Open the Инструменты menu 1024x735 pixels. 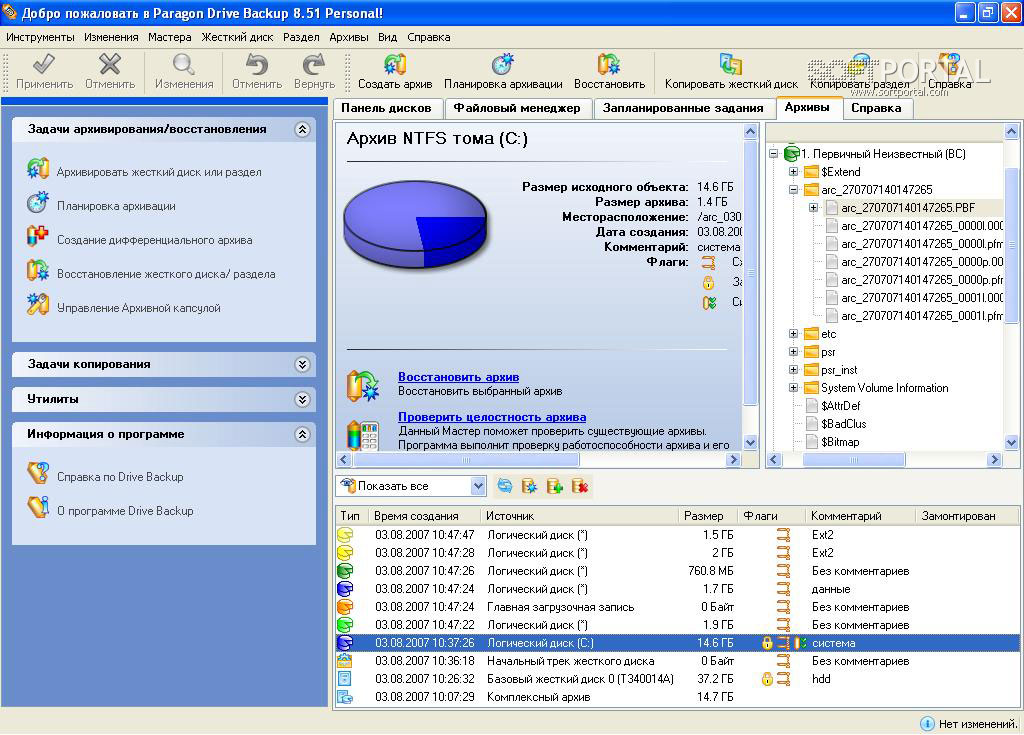tap(40, 37)
